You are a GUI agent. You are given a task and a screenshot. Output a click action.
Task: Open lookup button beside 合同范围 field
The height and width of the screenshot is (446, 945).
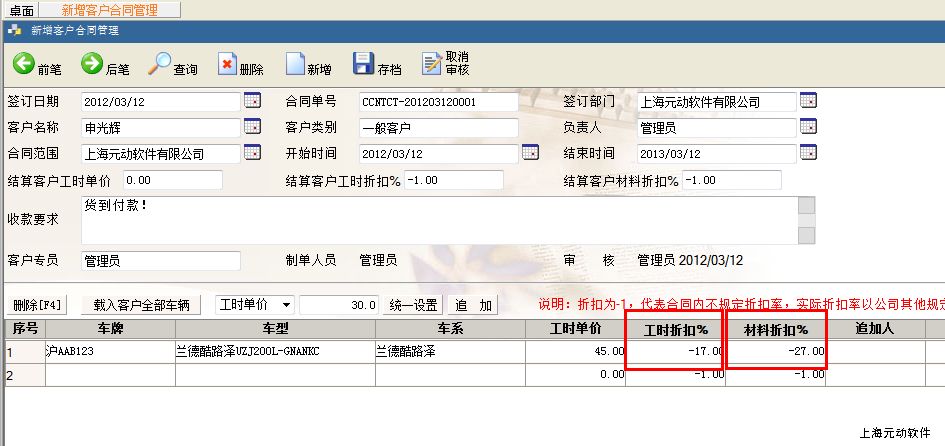(x=252, y=153)
